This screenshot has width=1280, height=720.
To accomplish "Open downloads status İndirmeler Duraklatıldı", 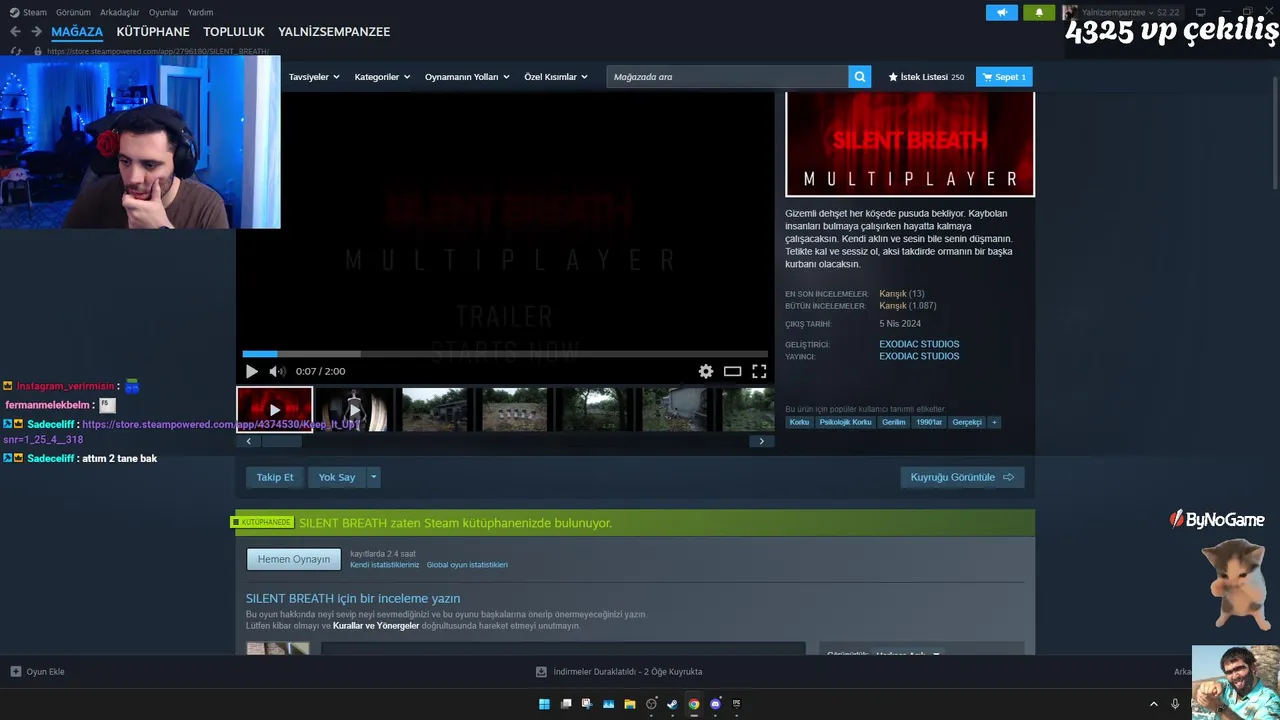I will click(x=619, y=672).
